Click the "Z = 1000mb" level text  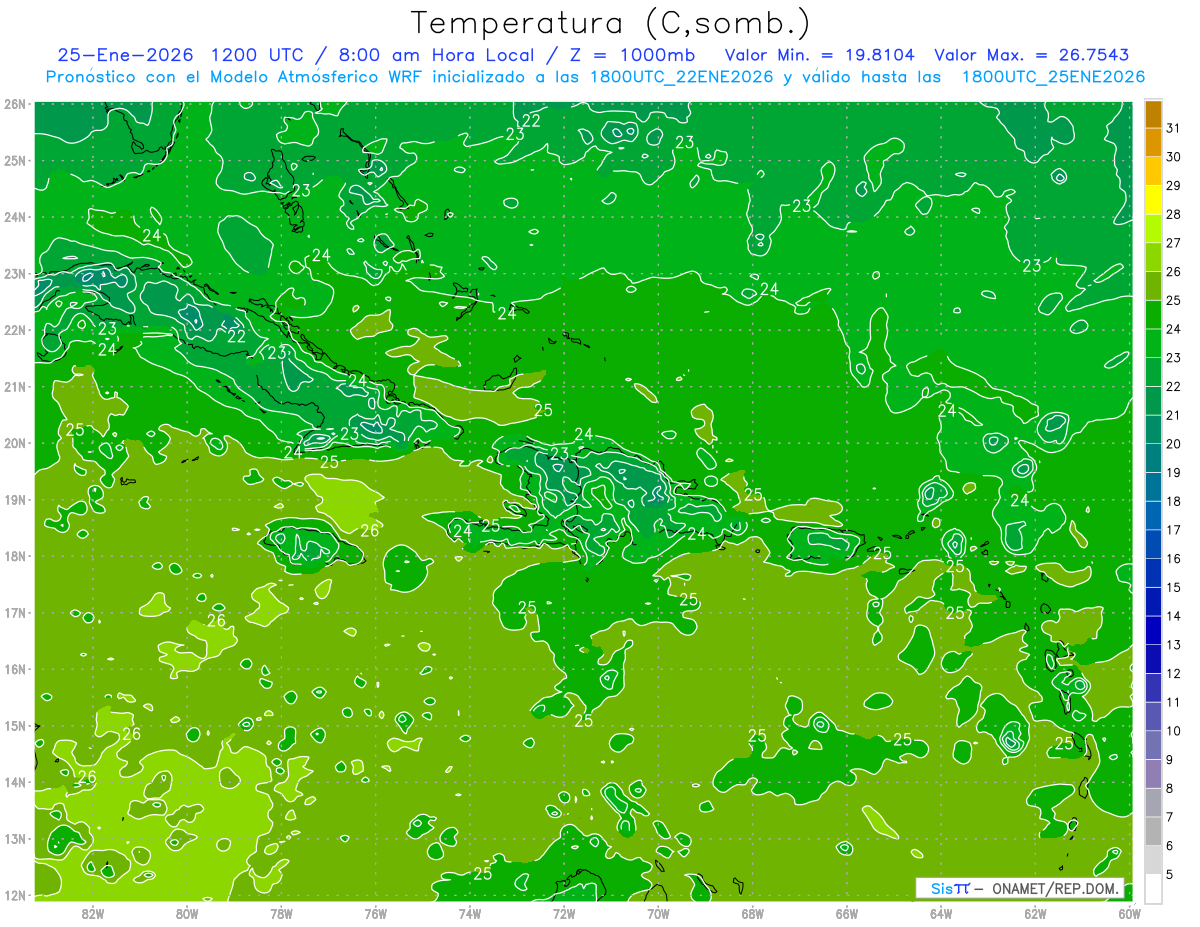[x=634, y=55]
